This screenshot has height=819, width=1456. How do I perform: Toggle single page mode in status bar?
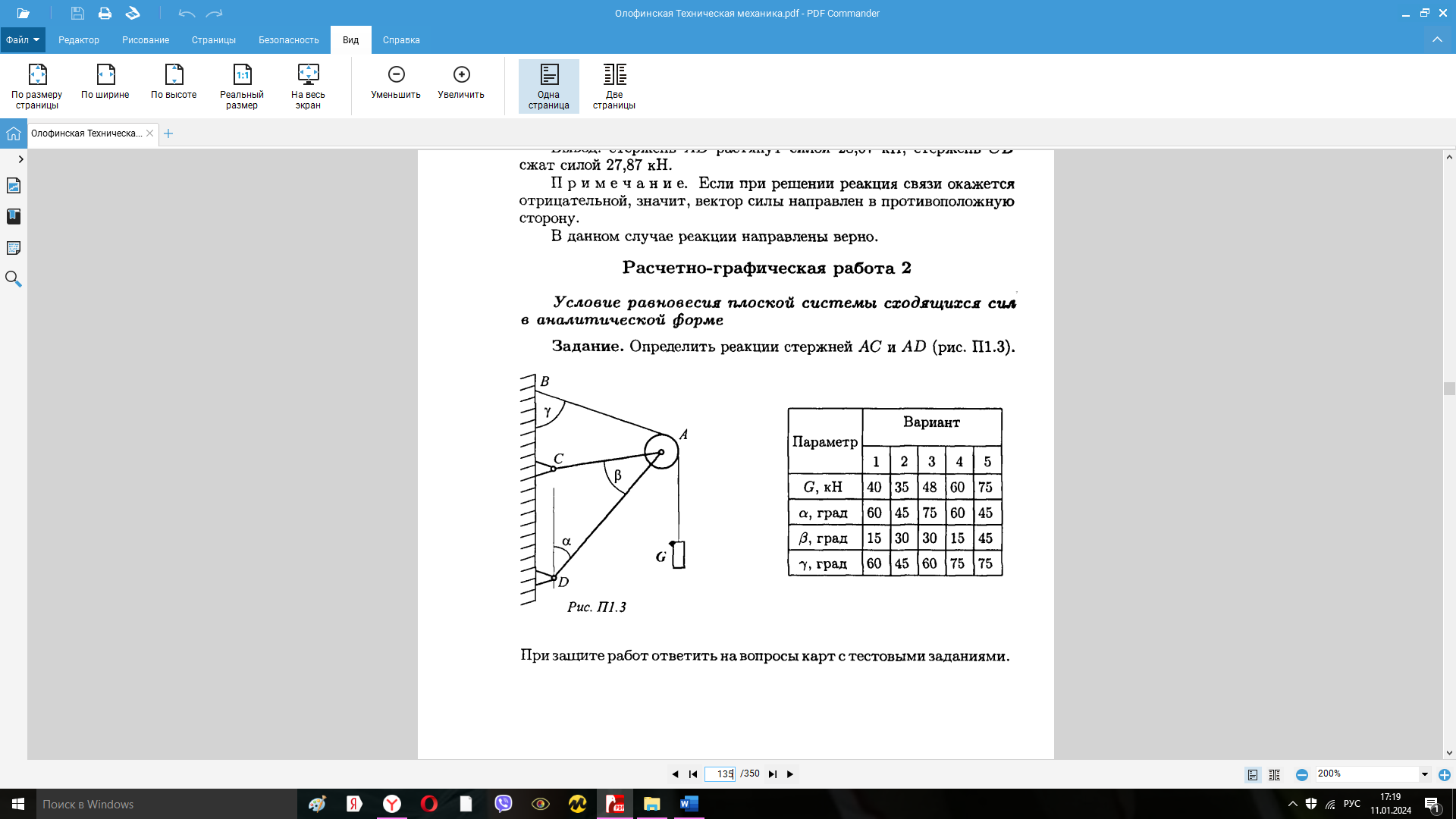1253,774
